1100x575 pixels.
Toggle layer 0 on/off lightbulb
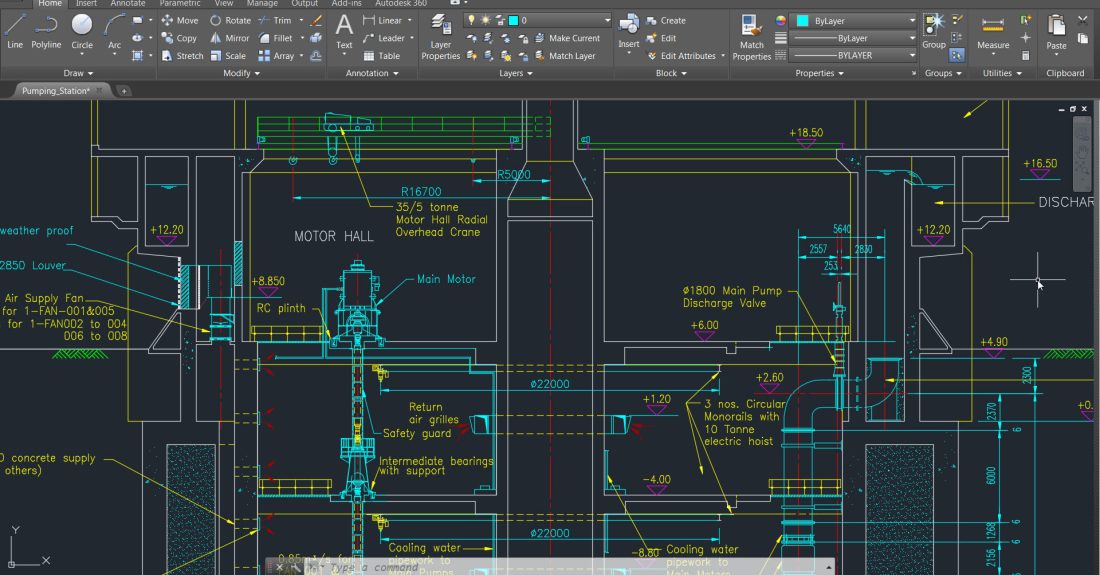[472, 20]
